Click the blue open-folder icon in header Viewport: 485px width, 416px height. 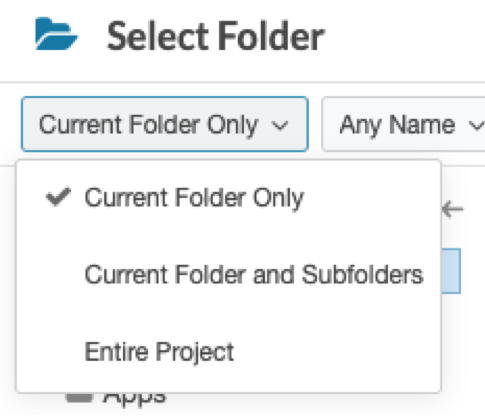(x=57, y=34)
